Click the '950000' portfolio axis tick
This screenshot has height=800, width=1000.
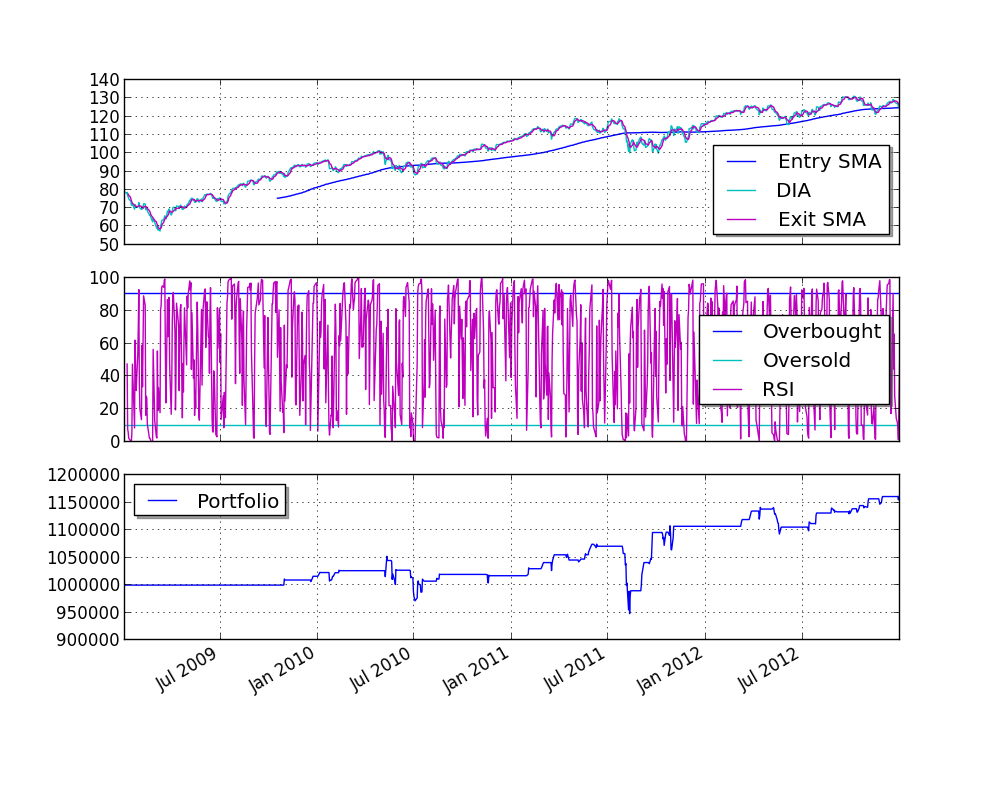click(x=89, y=612)
